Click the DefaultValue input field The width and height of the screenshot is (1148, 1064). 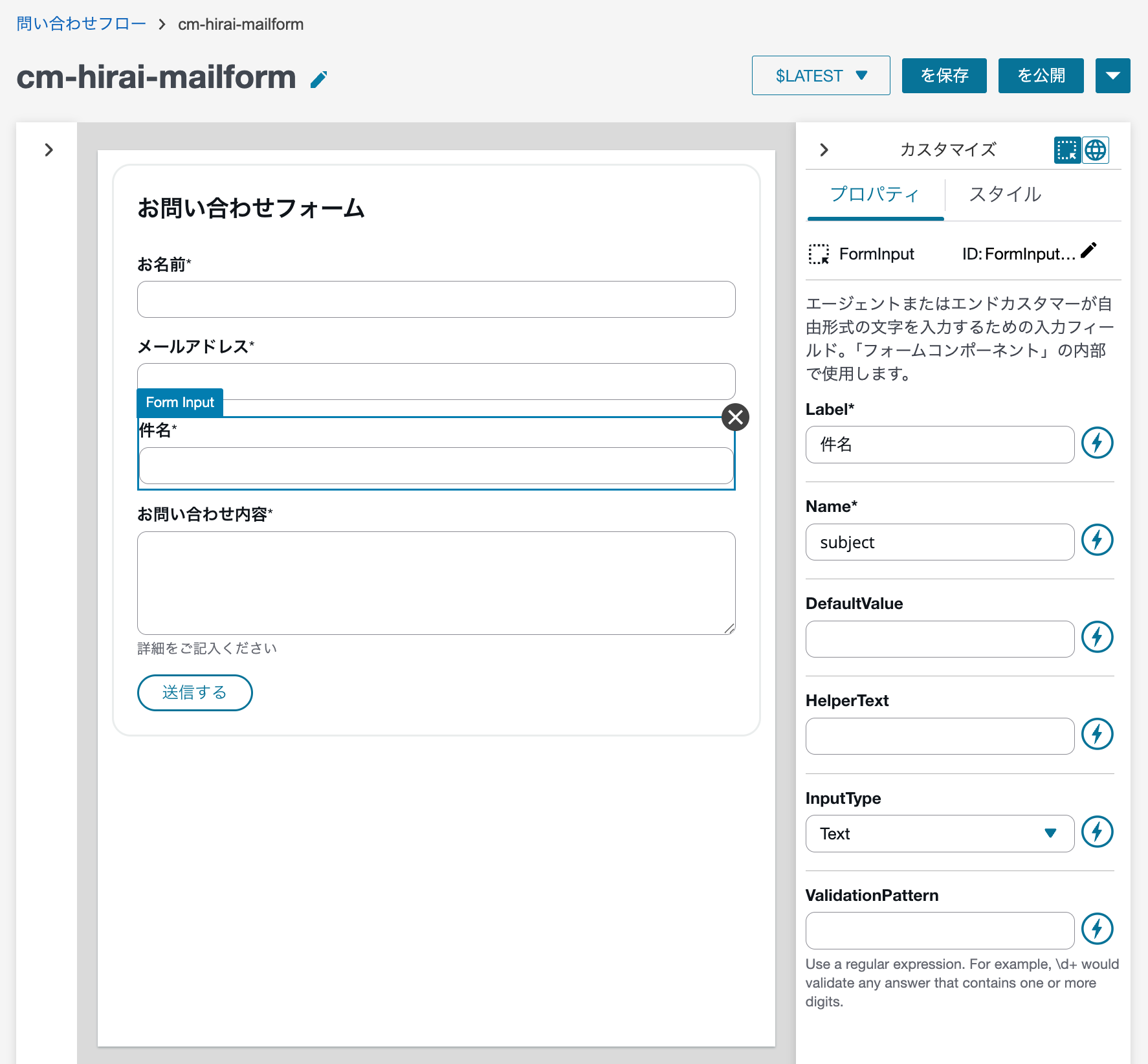click(940, 639)
